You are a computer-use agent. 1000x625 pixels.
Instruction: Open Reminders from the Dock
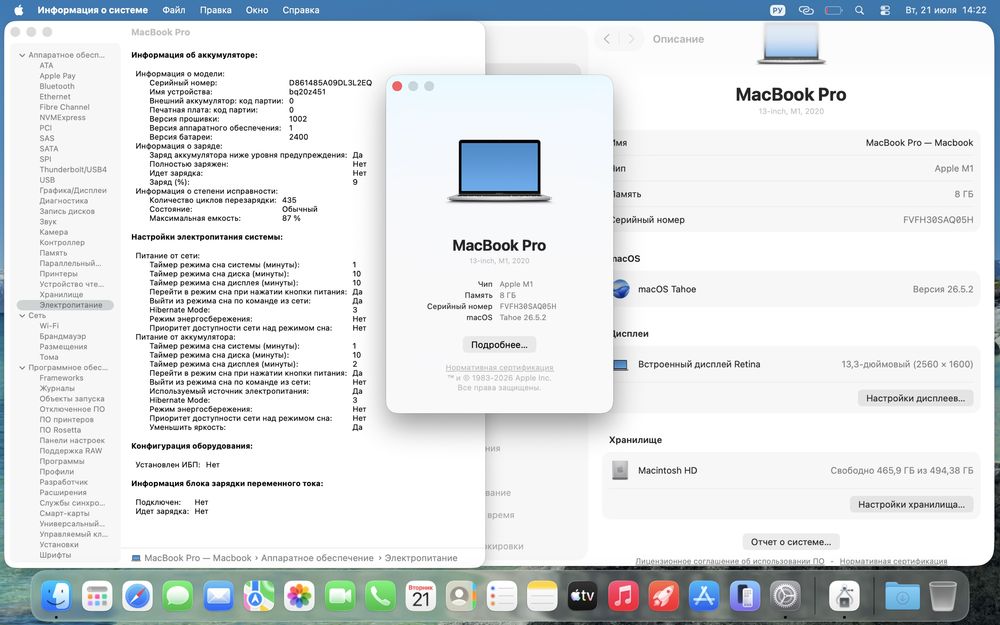pyautogui.click(x=502, y=597)
